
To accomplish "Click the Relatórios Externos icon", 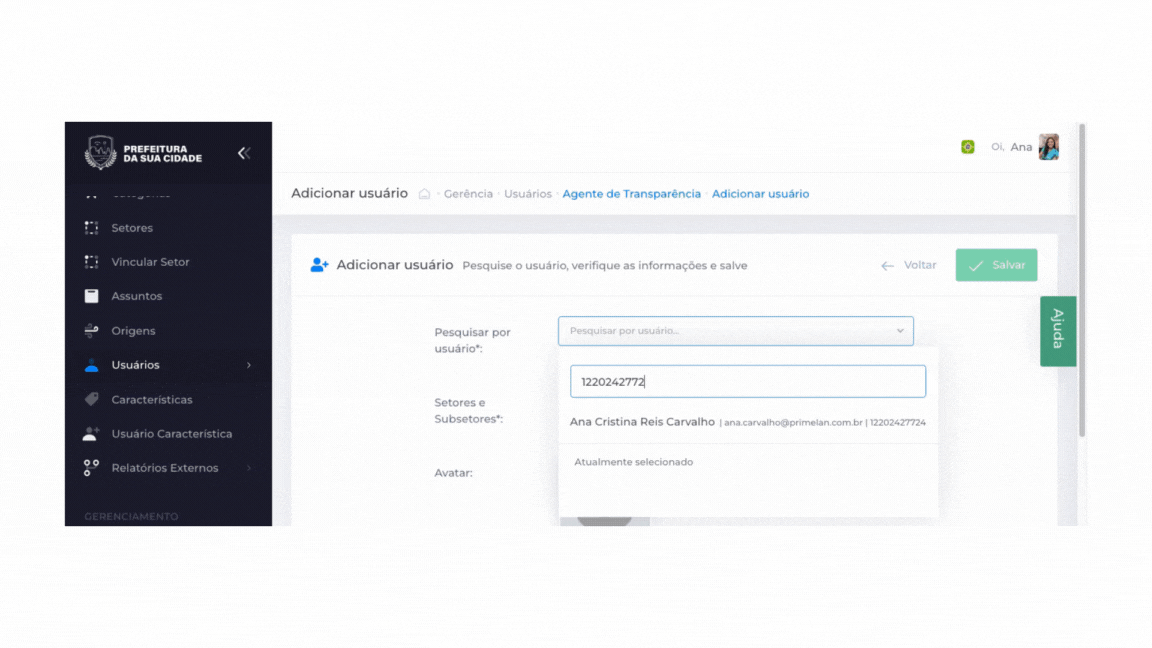I will click(91, 467).
